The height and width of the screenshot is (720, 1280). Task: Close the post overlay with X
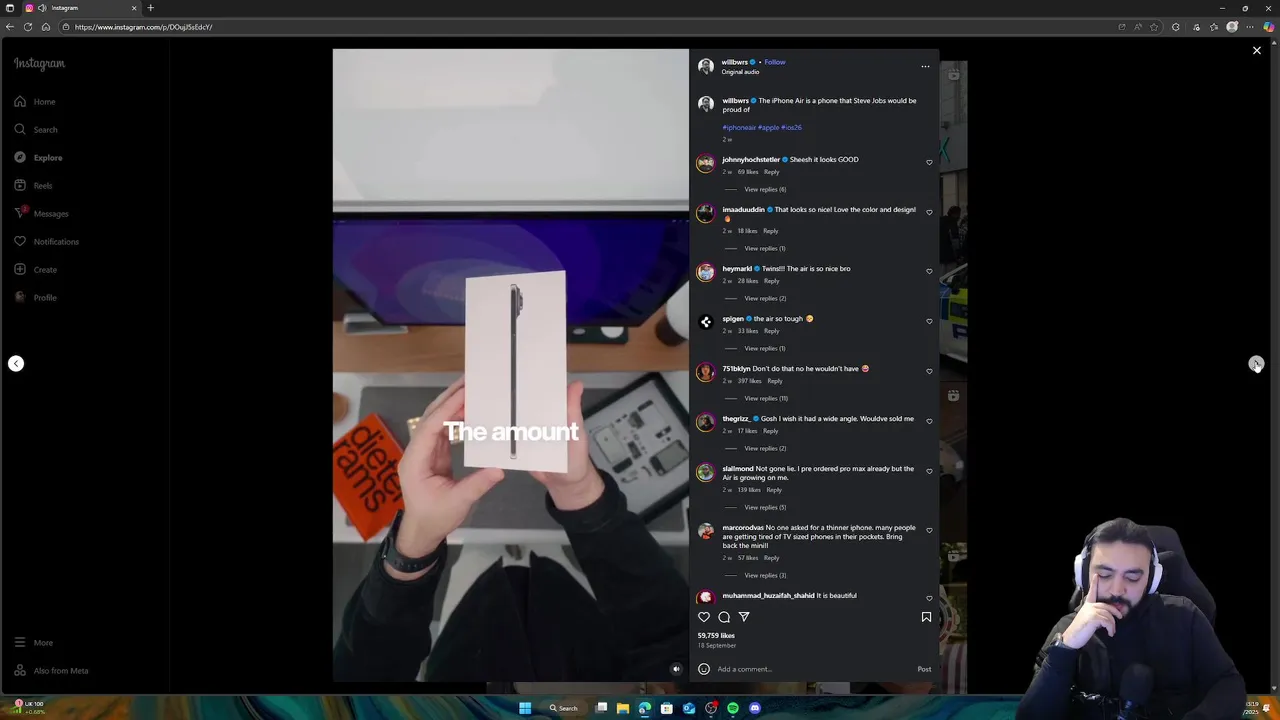(1257, 50)
